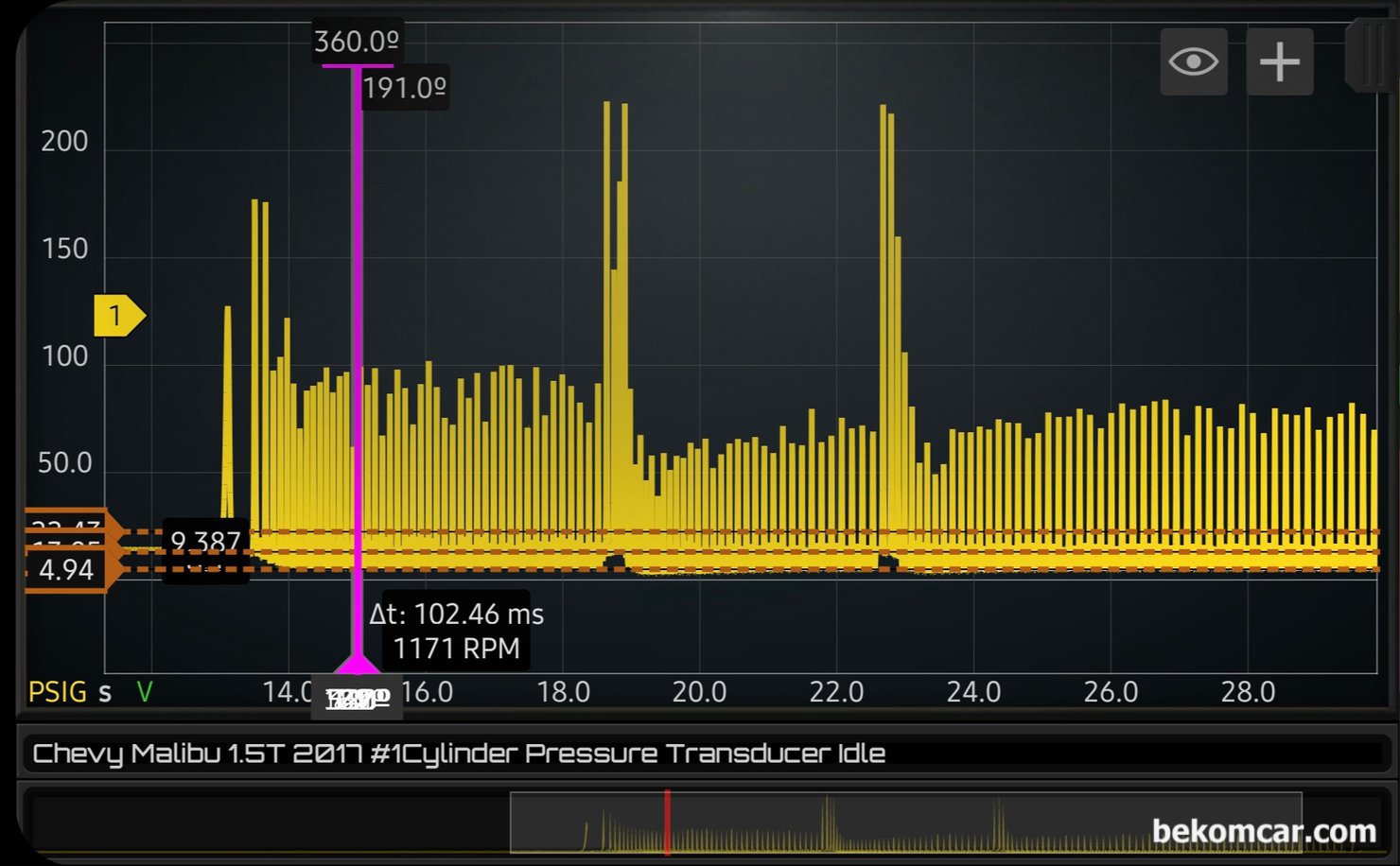Image resolution: width=1400 pixels, height=866 pixels.
Task: Click the plus add button
Action: point(1279,62)
